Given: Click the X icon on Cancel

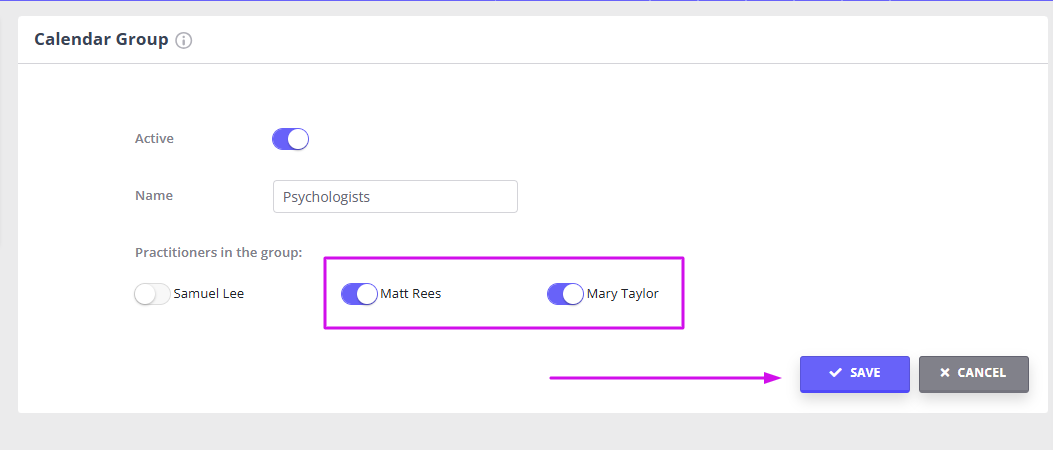Looking at the screenshot, I should click(945, 373).
